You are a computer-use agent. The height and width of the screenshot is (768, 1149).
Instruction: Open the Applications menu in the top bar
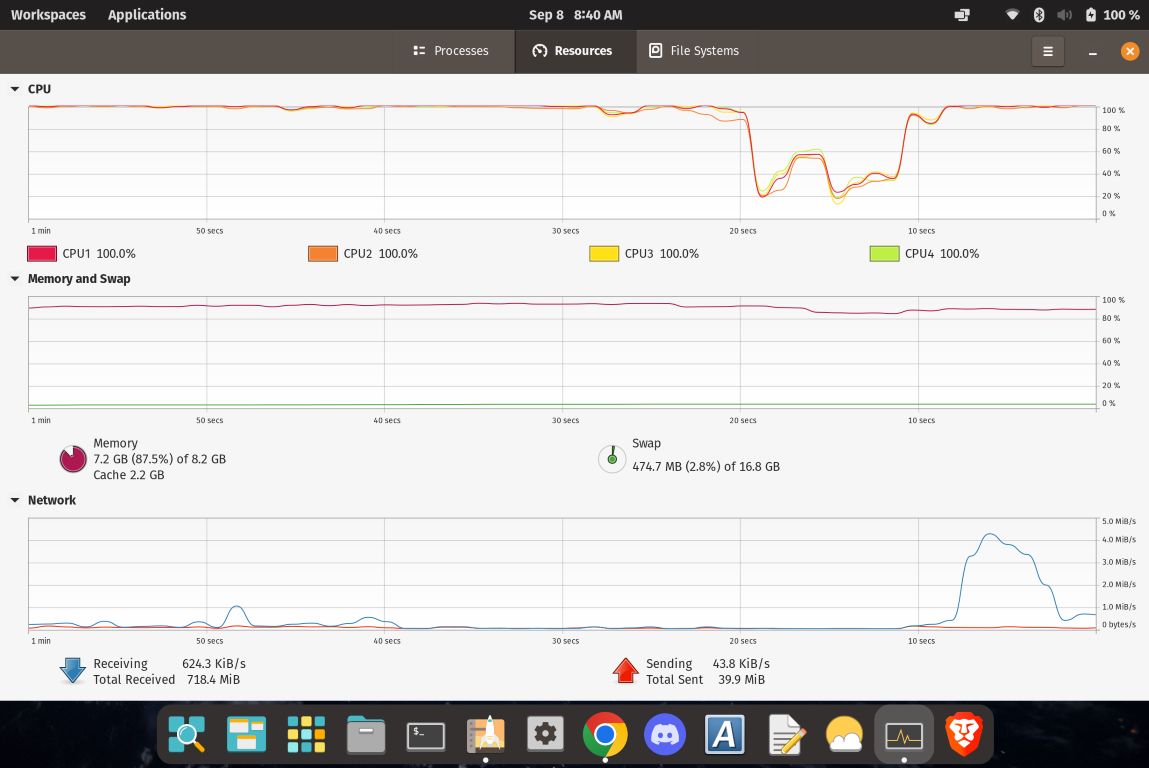[x=147, y=15]
